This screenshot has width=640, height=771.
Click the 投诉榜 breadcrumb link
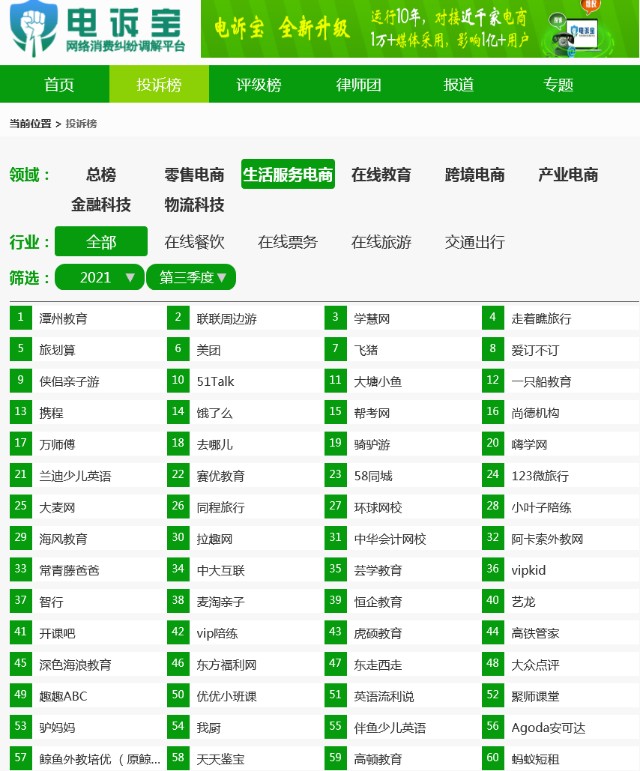point(81,123)
